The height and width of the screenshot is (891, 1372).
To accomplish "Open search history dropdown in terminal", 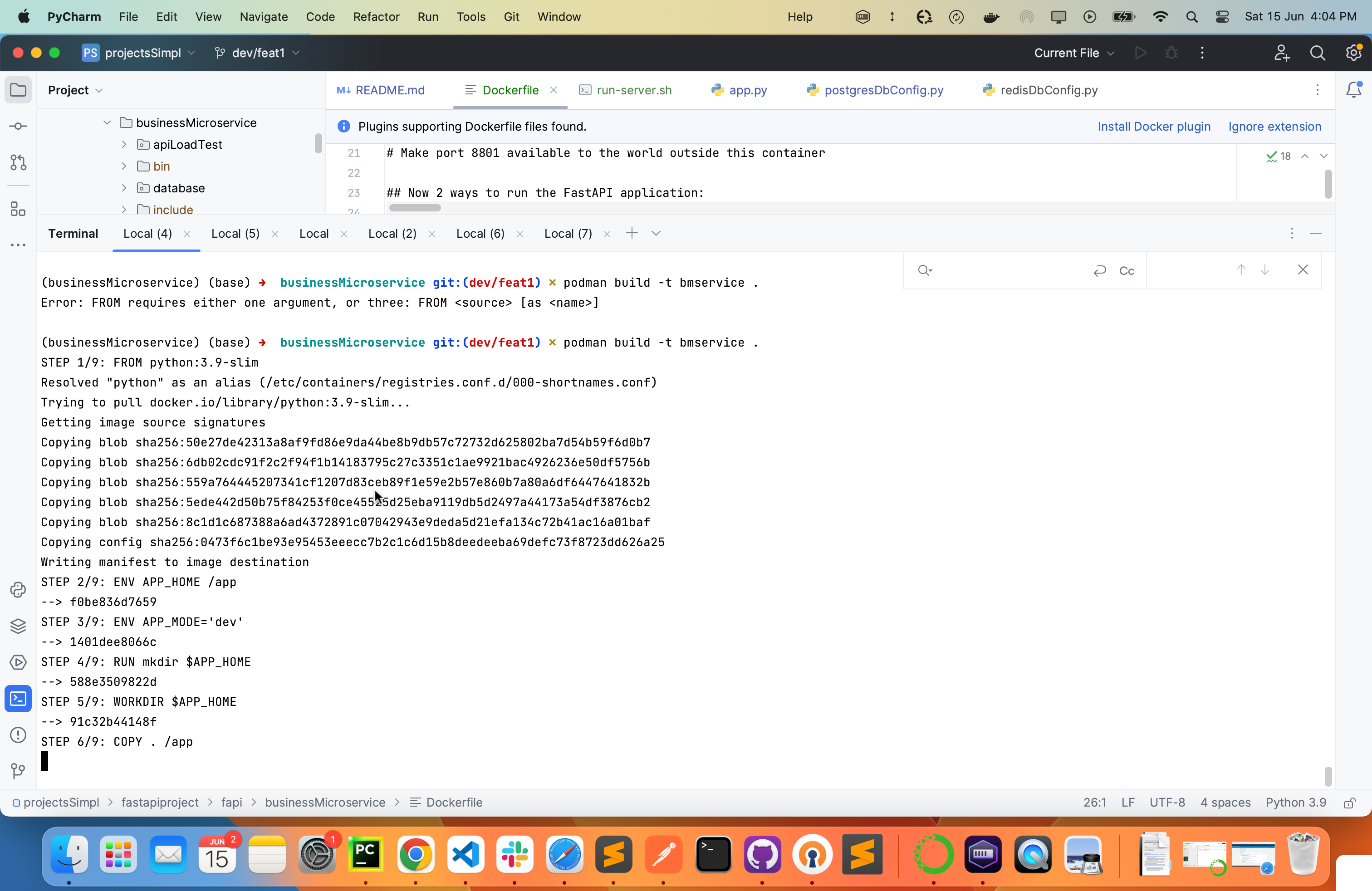I will pyautogui.click(x=925, y=270).
